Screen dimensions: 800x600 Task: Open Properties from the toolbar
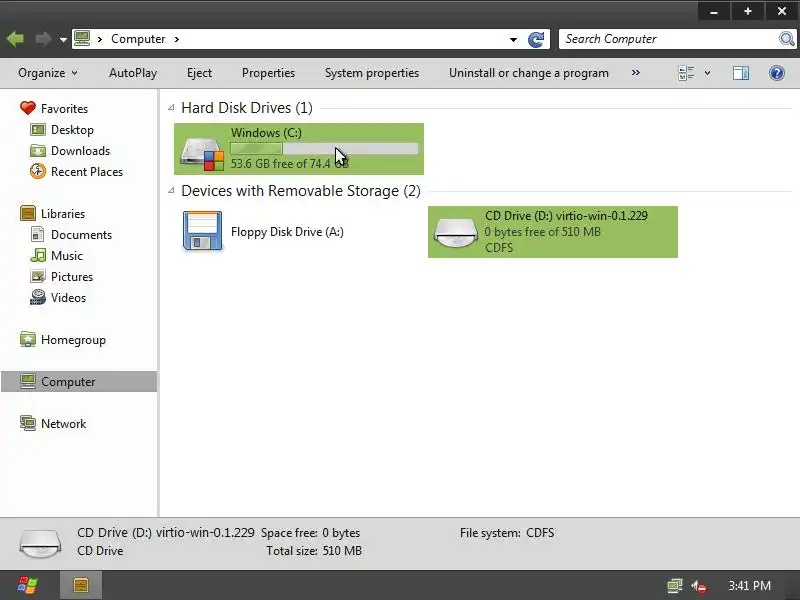[x=268, y=73]
